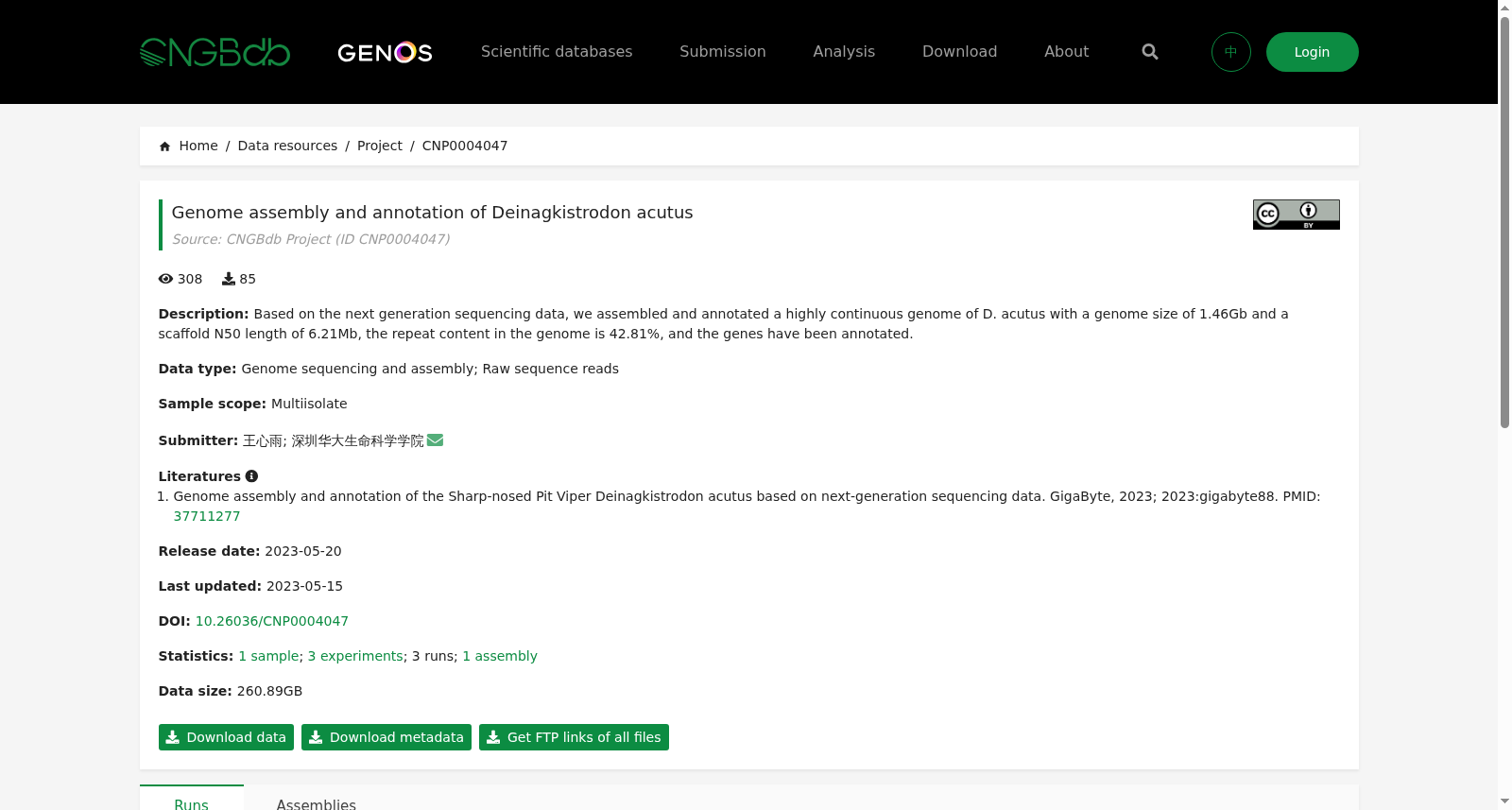The height and width of the screenshot is (810, 1512).
Task: Click the Download data button
Action: 226,737
